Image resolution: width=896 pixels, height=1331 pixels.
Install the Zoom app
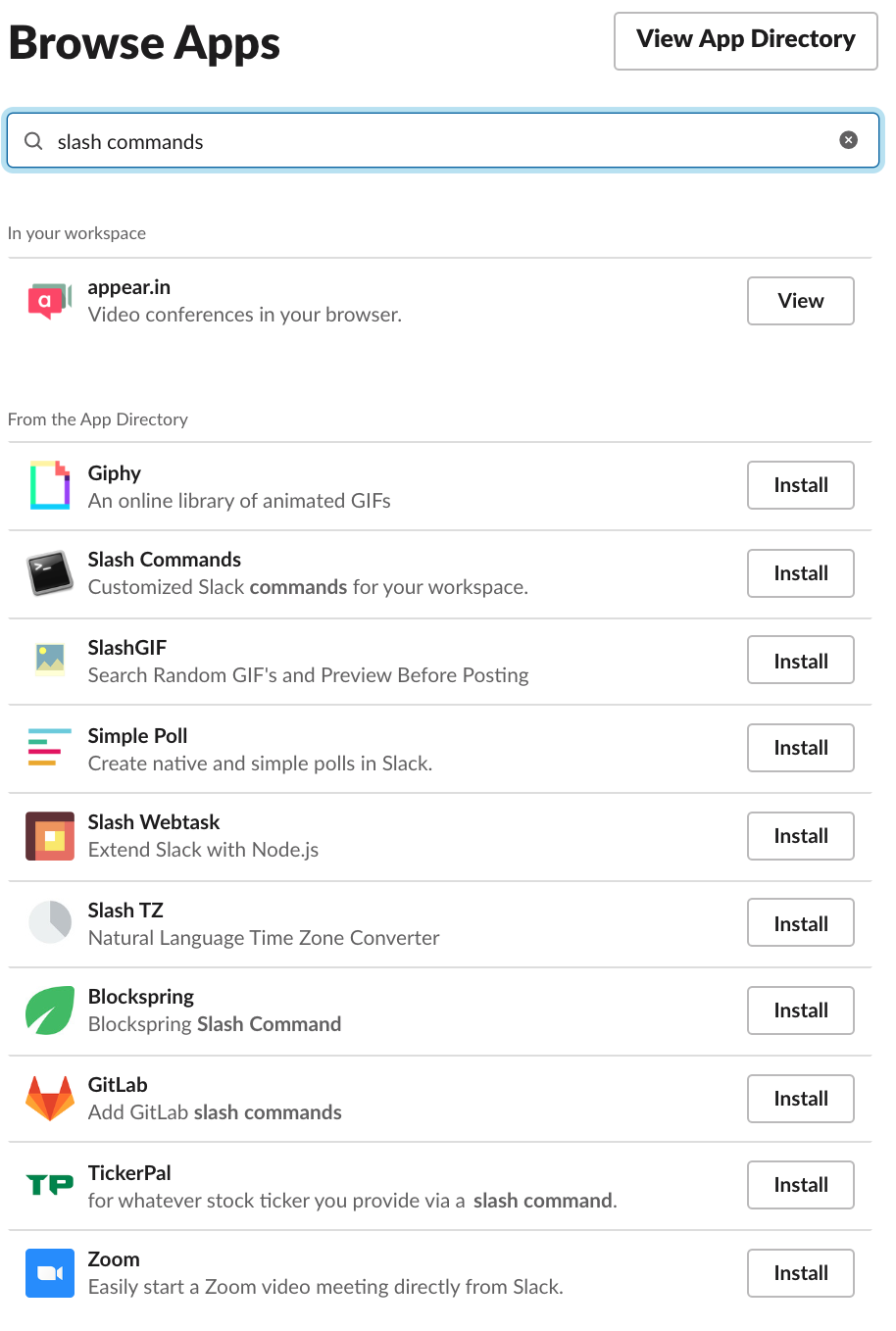800,1273
